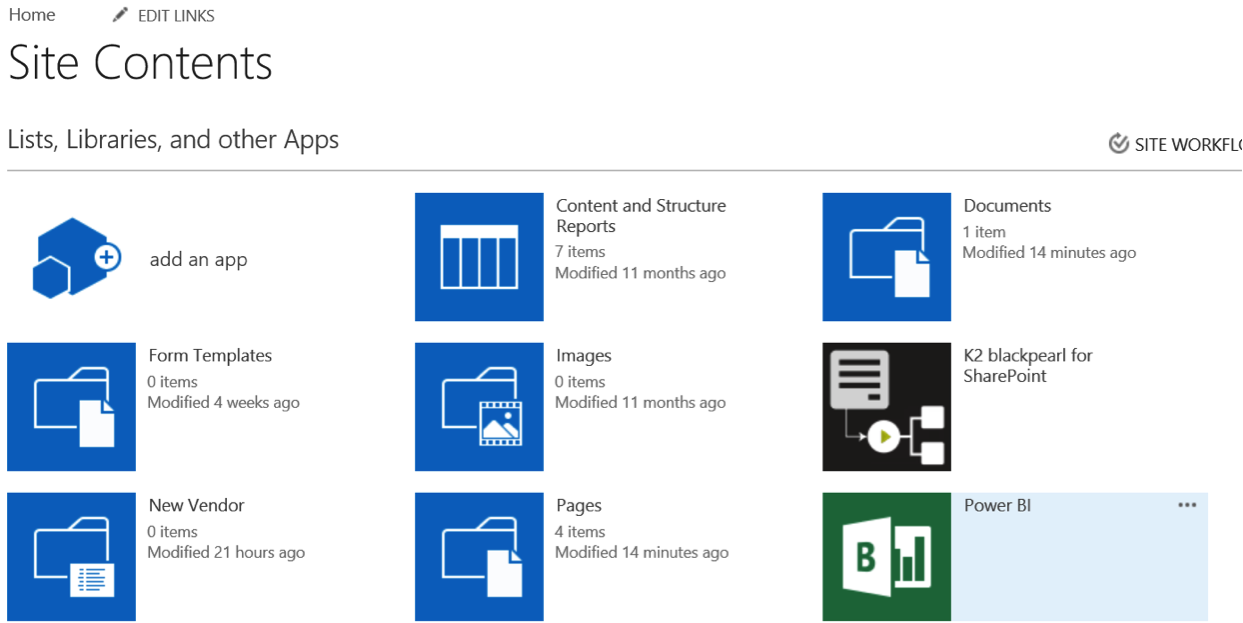Go to the Home navigation link
Screen dimensions: 1243x623
click(x=32, y=15)
